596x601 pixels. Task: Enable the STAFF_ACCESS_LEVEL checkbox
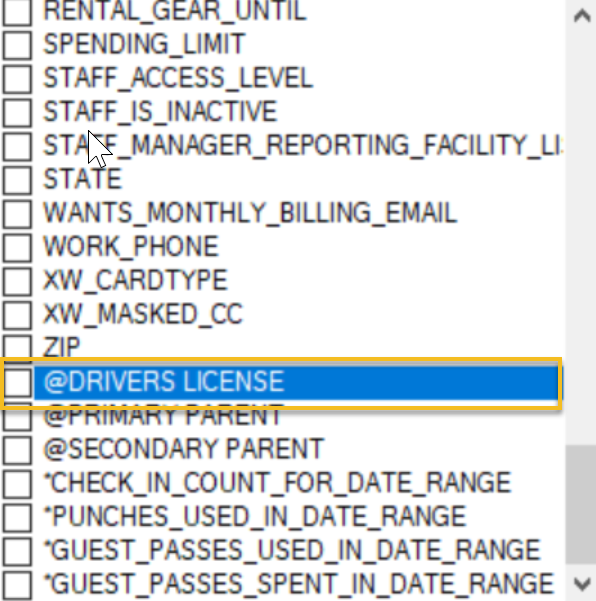tap(17, 79)
